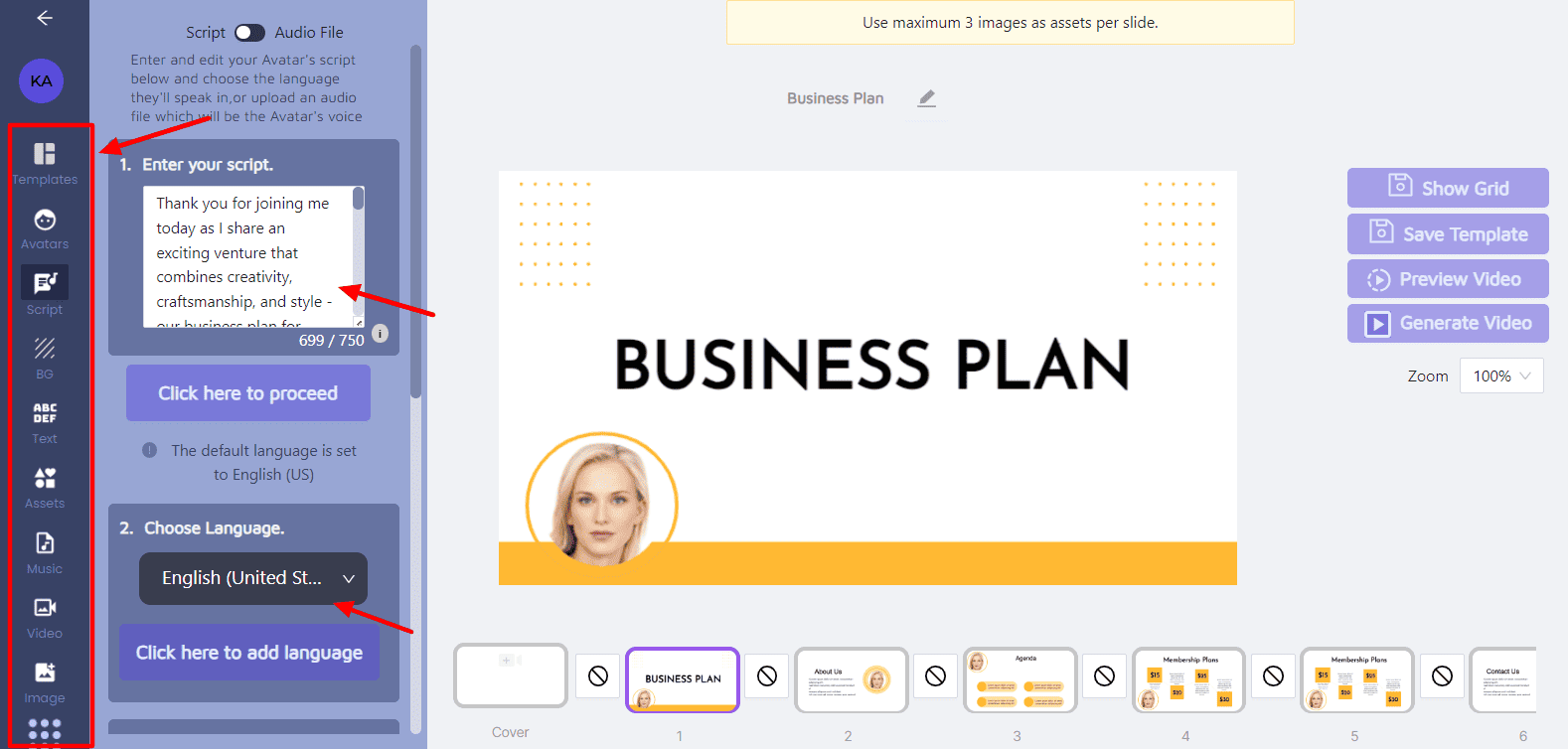1568x749 pixels.
Task: Toggle transition between Cover and slide 1
Action: [x=597, y=676]
